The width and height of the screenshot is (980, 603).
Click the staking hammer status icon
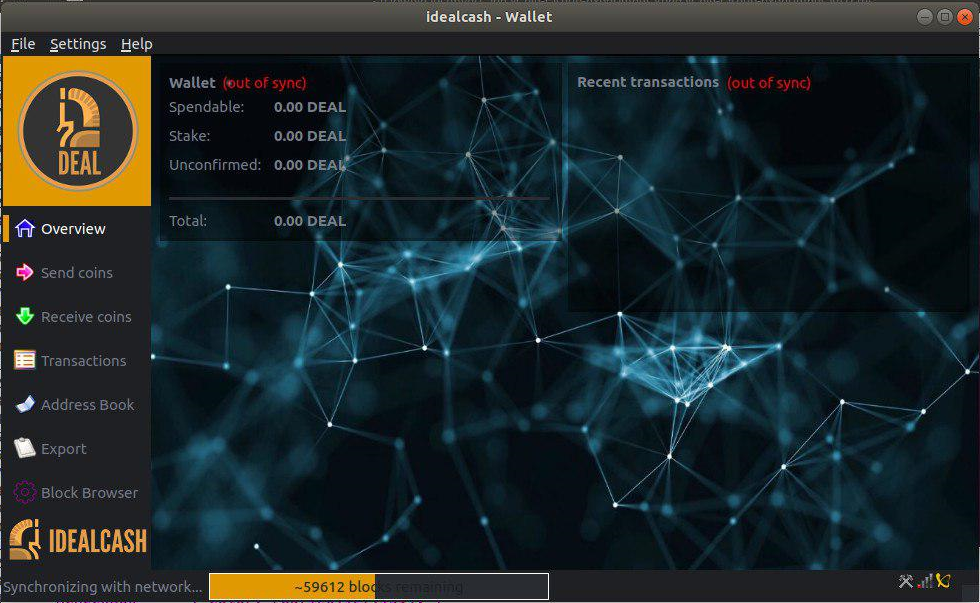[x=906, y=581]
